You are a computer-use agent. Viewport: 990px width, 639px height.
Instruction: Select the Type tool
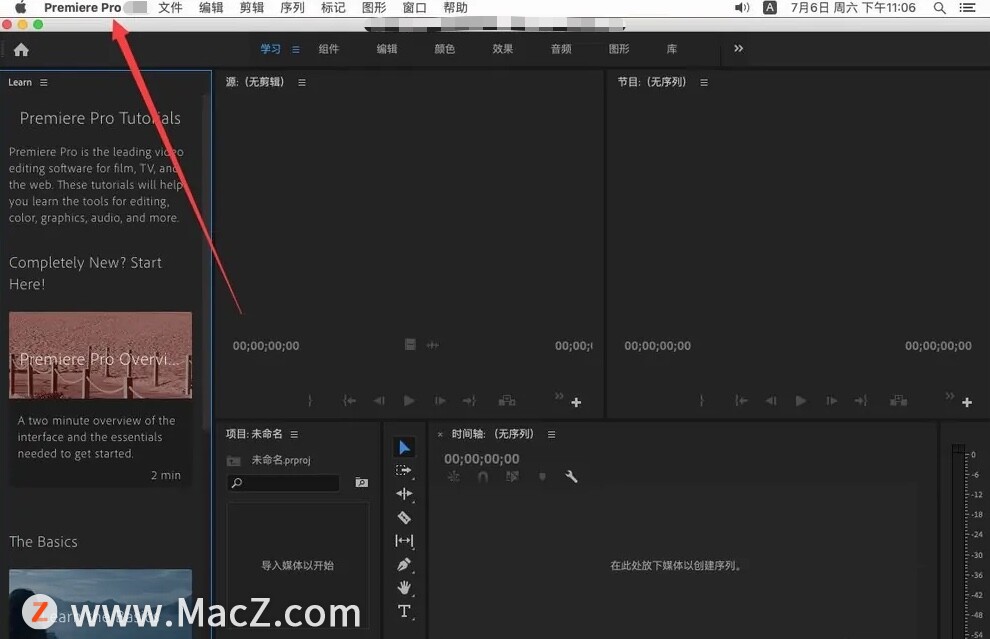tap(404, 611)
